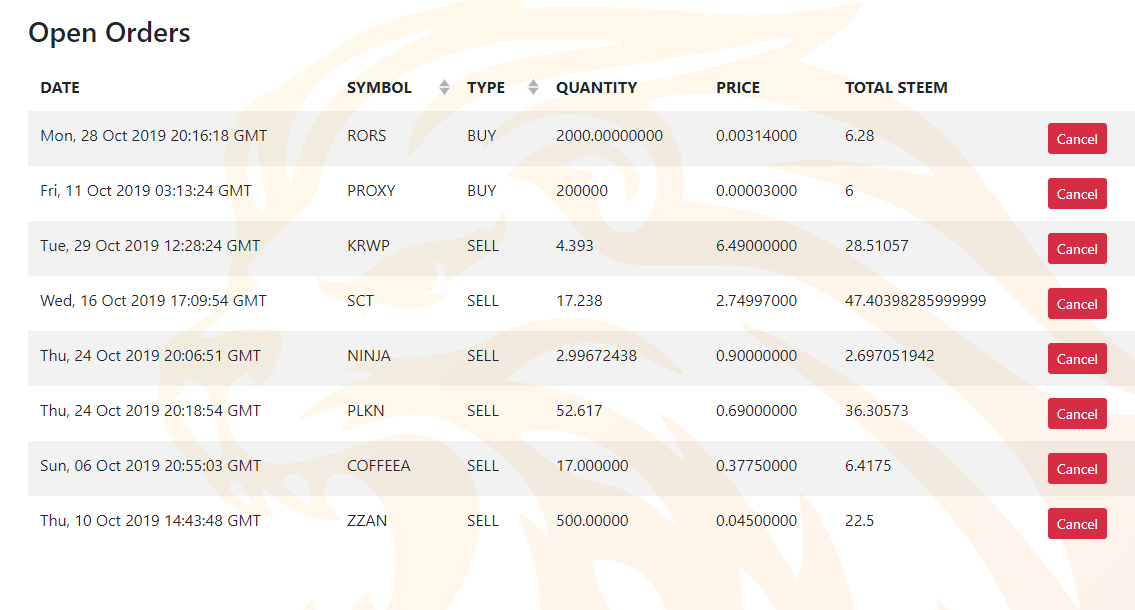Click the TYPE column header
The image size is (1135, 610).
[x=486, y=88]
